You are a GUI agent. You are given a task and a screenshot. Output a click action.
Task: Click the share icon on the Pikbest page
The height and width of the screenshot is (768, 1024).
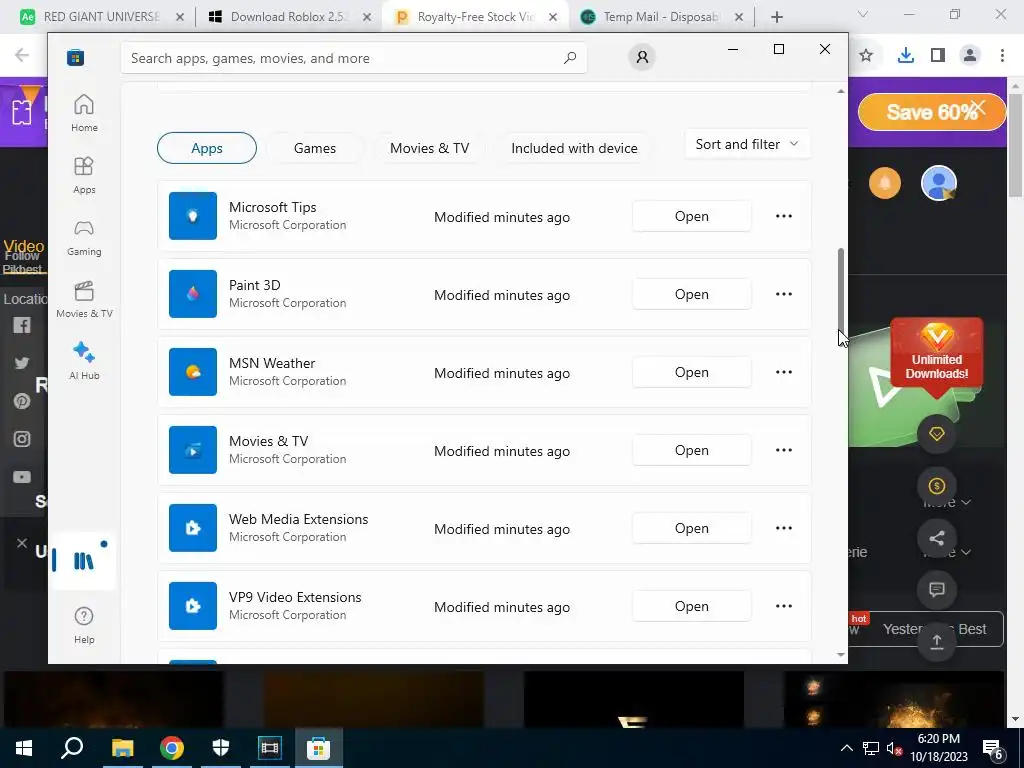(936, 538)
